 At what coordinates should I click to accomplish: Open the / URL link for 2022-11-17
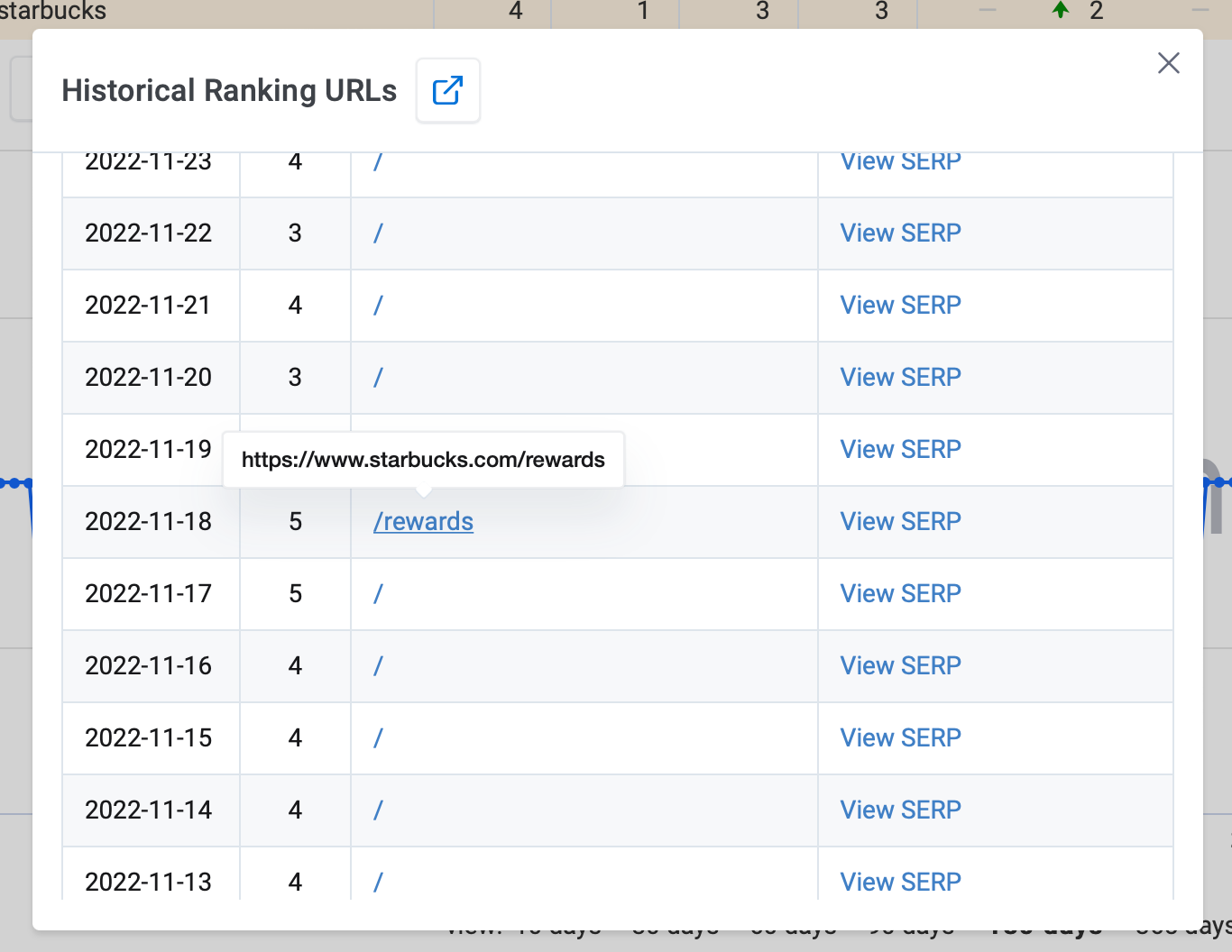point(378,593)
